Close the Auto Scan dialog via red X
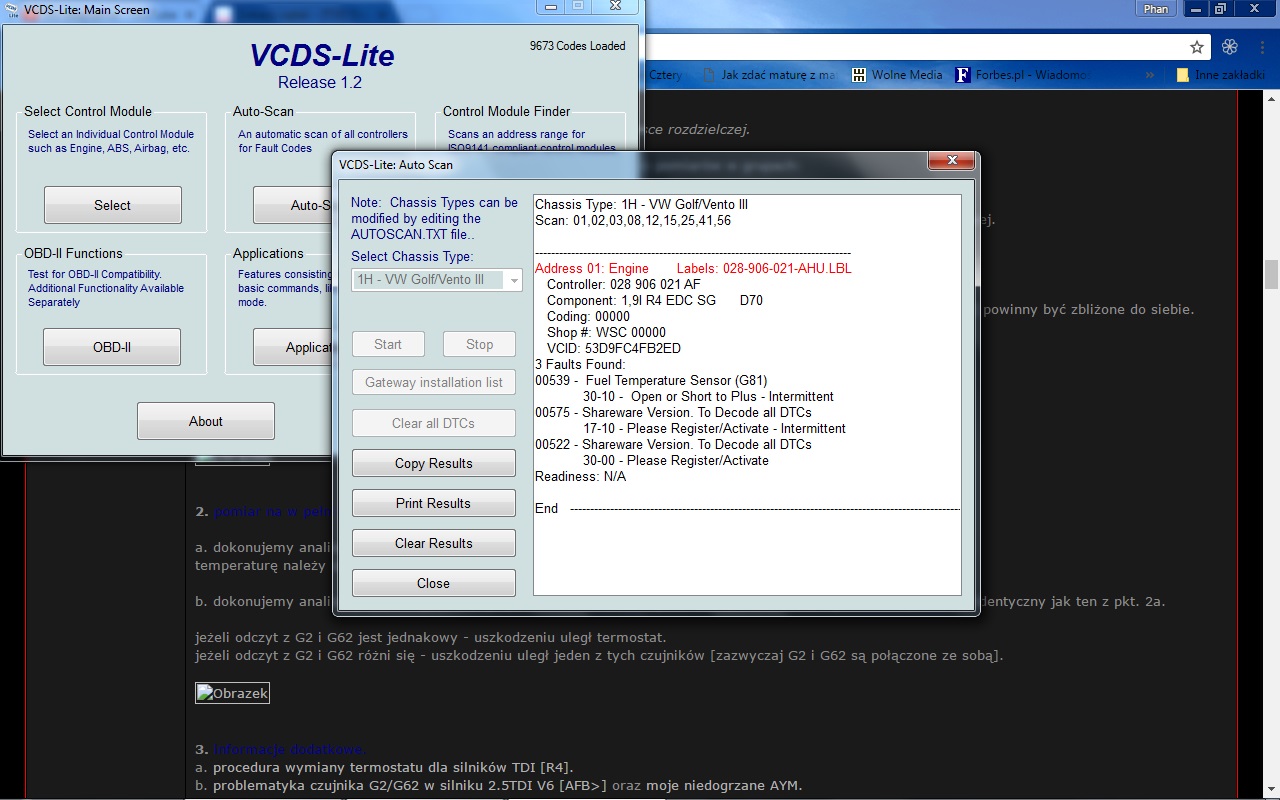Screen dimensions: 1280x800 coord(951,163)
